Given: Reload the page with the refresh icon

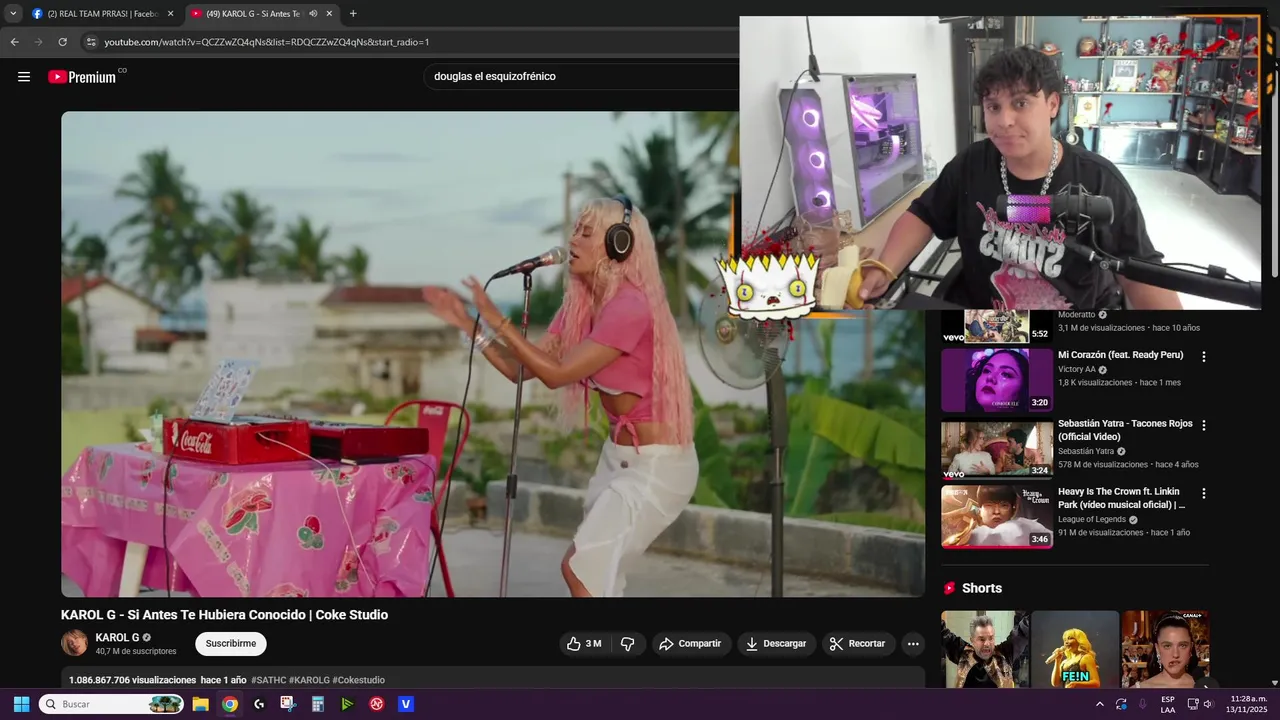Looking at the screenshot, I should 62,42.
